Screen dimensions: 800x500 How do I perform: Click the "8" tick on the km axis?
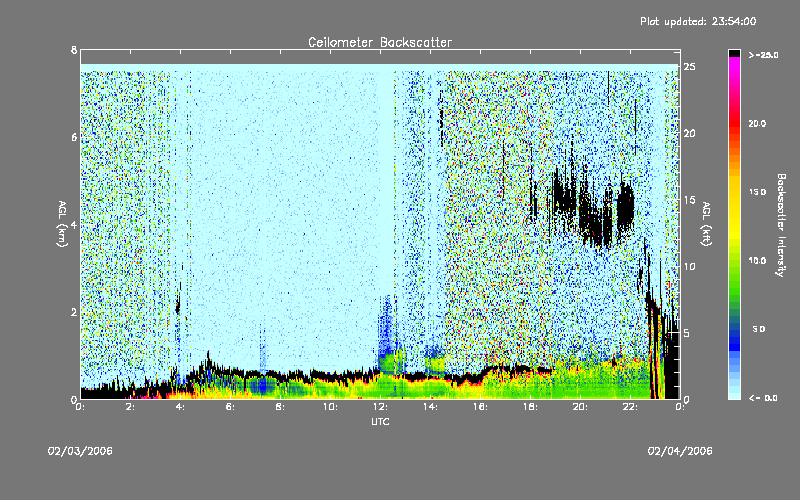click(x=74, y=50)
